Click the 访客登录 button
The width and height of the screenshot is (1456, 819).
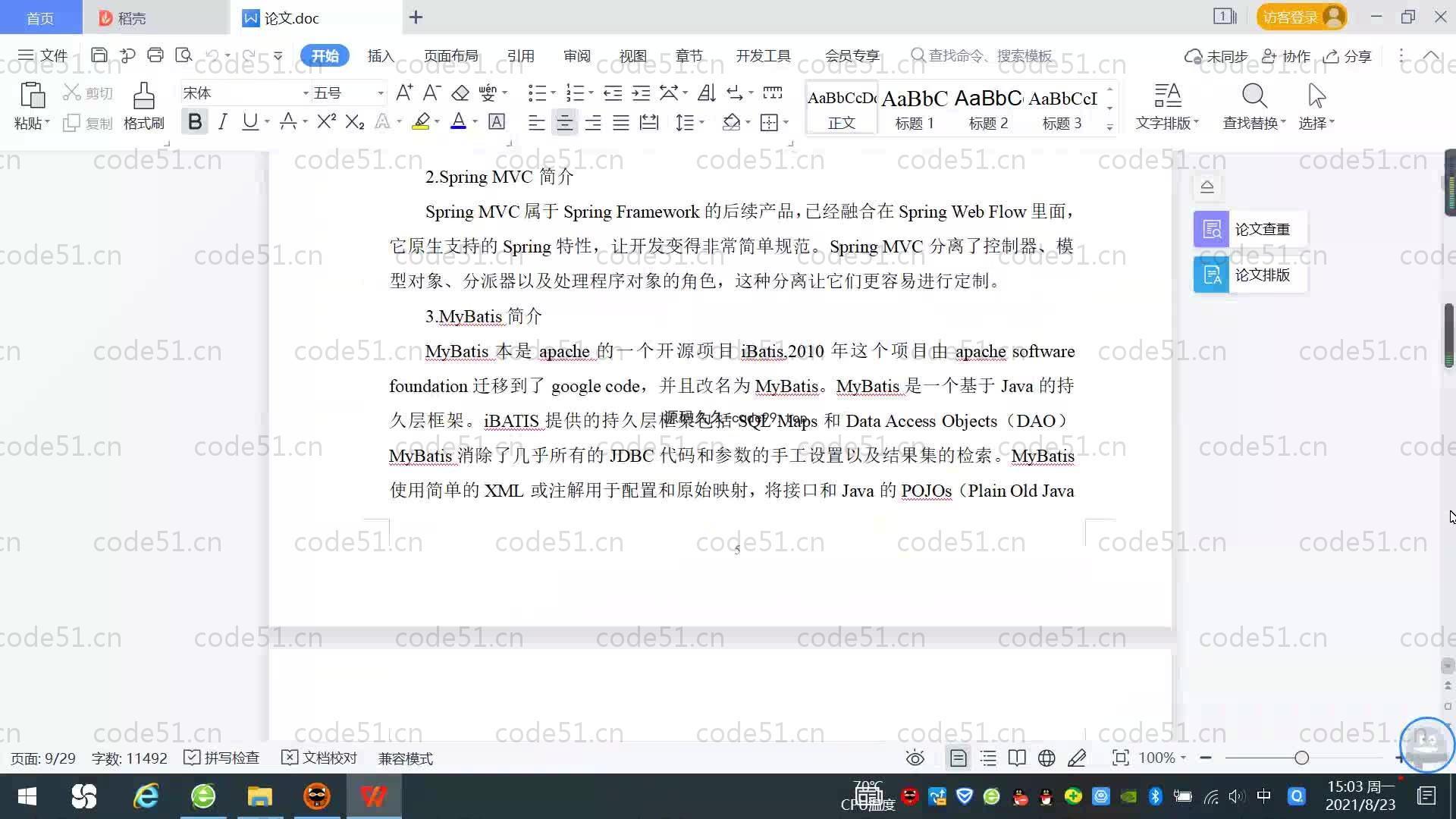coord(1301,17)
